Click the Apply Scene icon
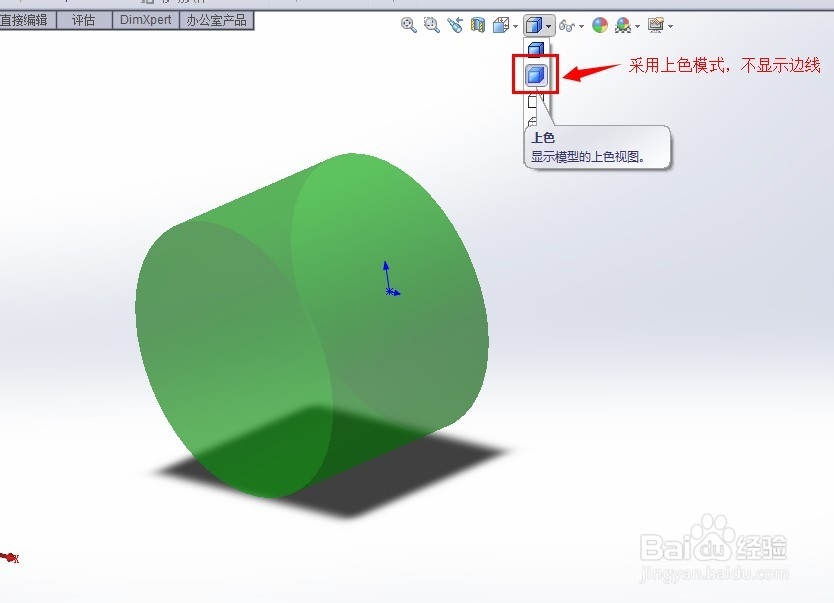 623,25
